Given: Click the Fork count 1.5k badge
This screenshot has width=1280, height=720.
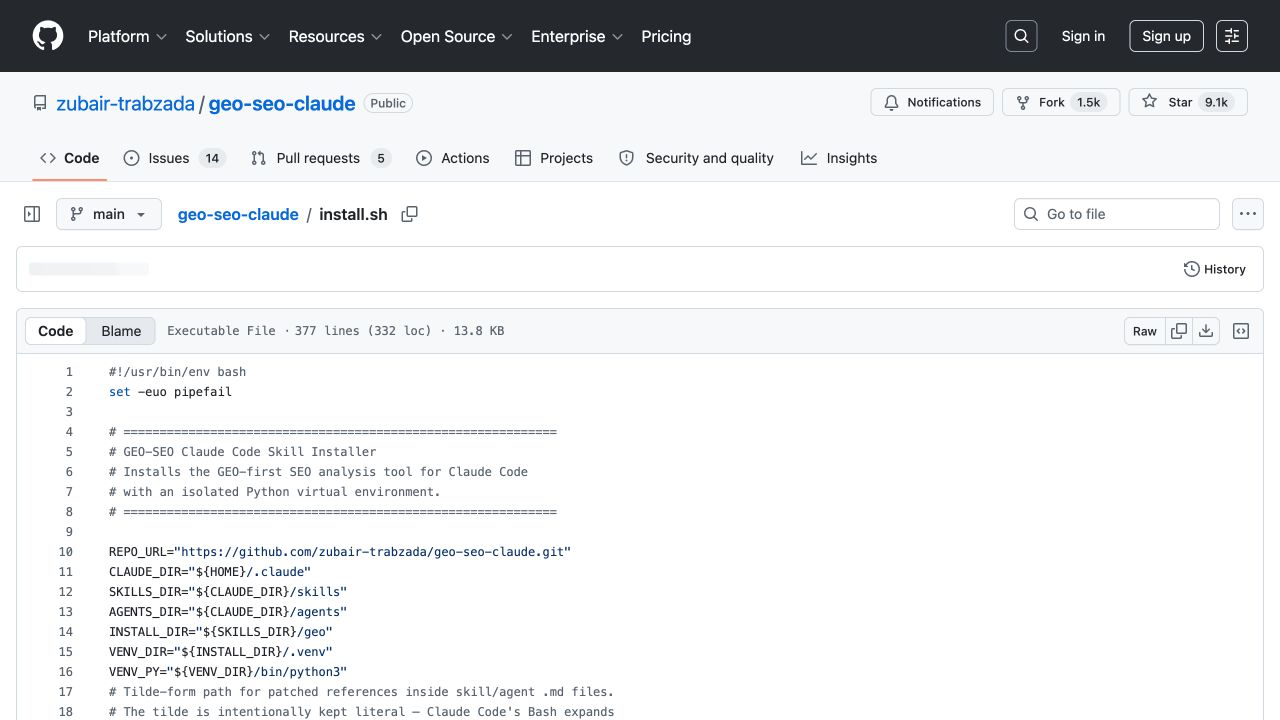Looking at the screenshot, I should (x=1088, y=102).
